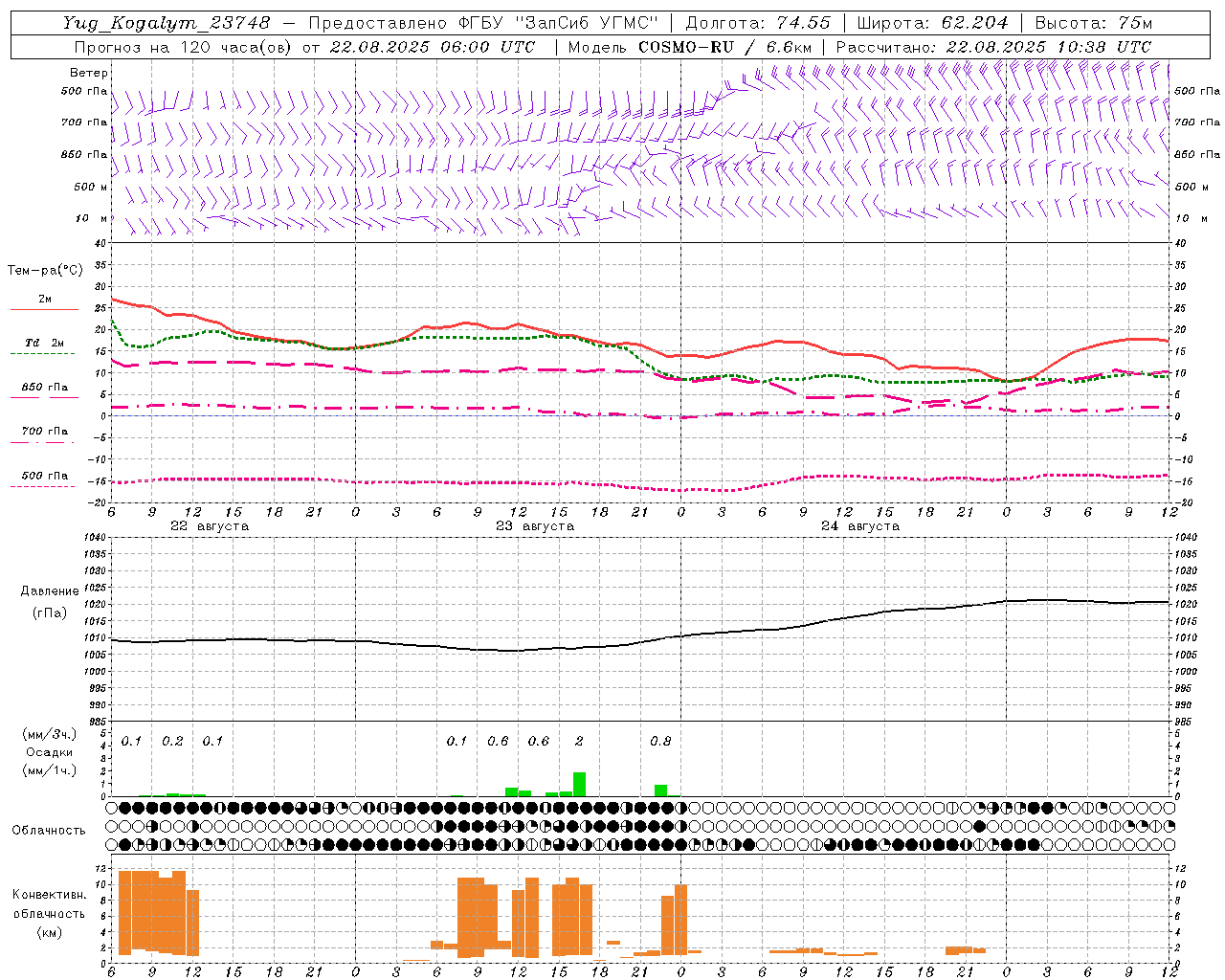Select the '700 гПа' temperature legend entry

click(45, 431)
